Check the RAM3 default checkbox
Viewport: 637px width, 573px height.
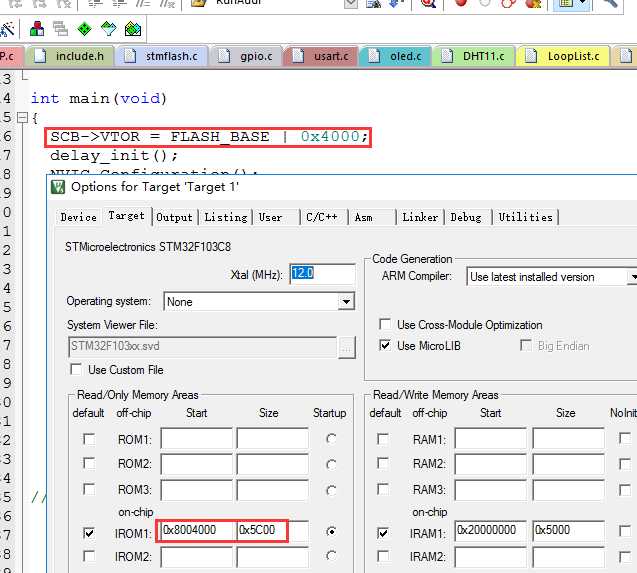point(383,489)
